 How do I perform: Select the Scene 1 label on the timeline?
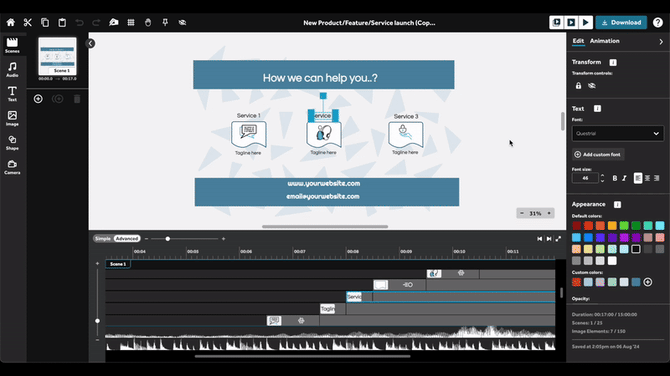pos(118,264)
